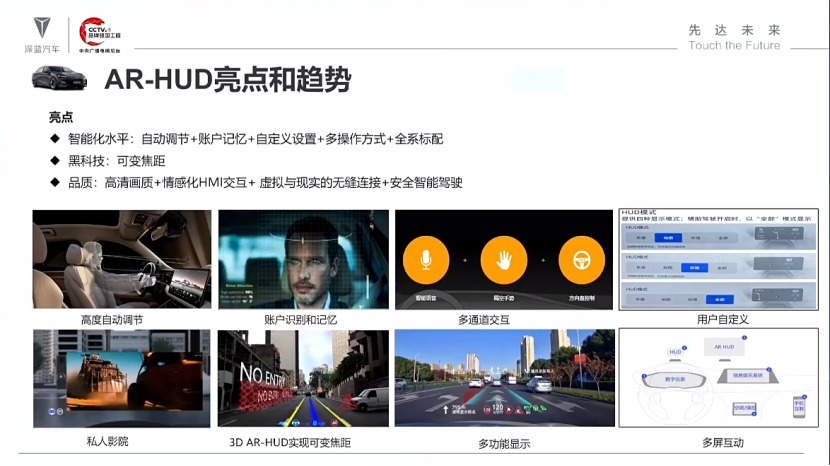Click the orange hand gesture icon
Image resolution: width=830 pixels, height=466 pixels.
pyautogui.click(x=504, y=260)
